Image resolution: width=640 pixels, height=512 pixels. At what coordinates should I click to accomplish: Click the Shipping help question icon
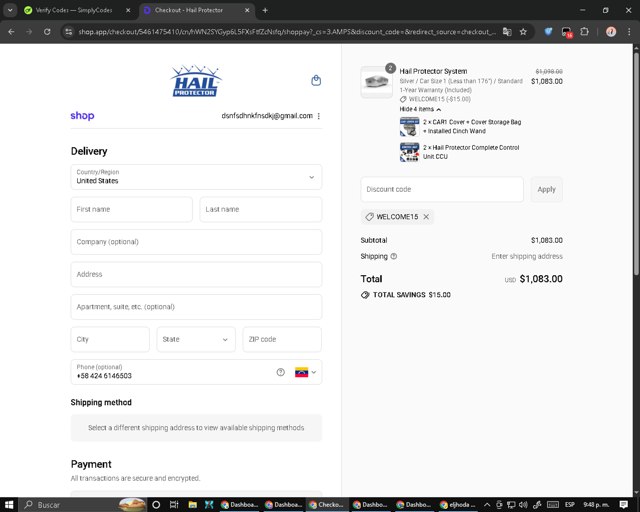[x=393, y=256]
